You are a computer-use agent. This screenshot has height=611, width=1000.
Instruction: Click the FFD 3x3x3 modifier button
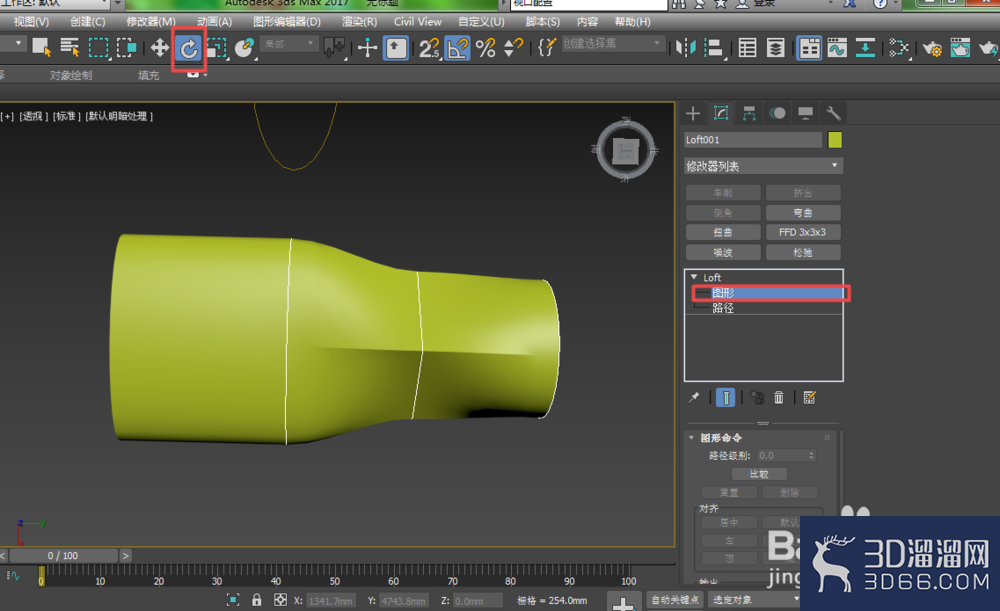point(803,232)
